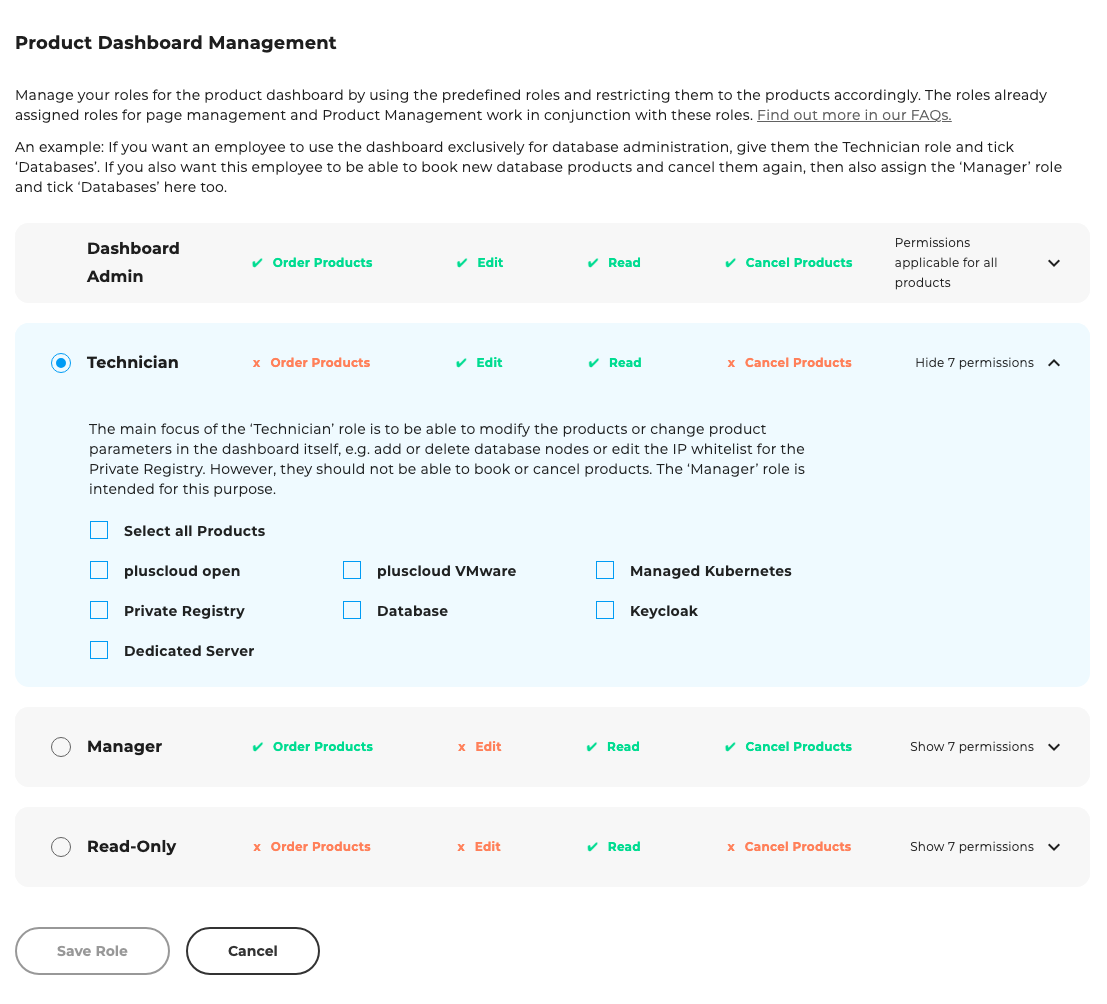The height and width of the screenshot is (1004, 1107).
Task: Select the Read-Only role radio button
Action: (x=61, y=846)
